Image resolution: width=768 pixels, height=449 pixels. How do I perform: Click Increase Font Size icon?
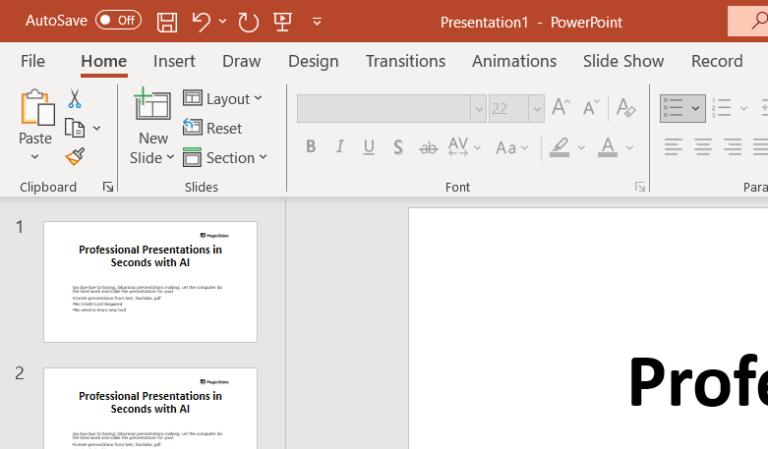(561, 107)
